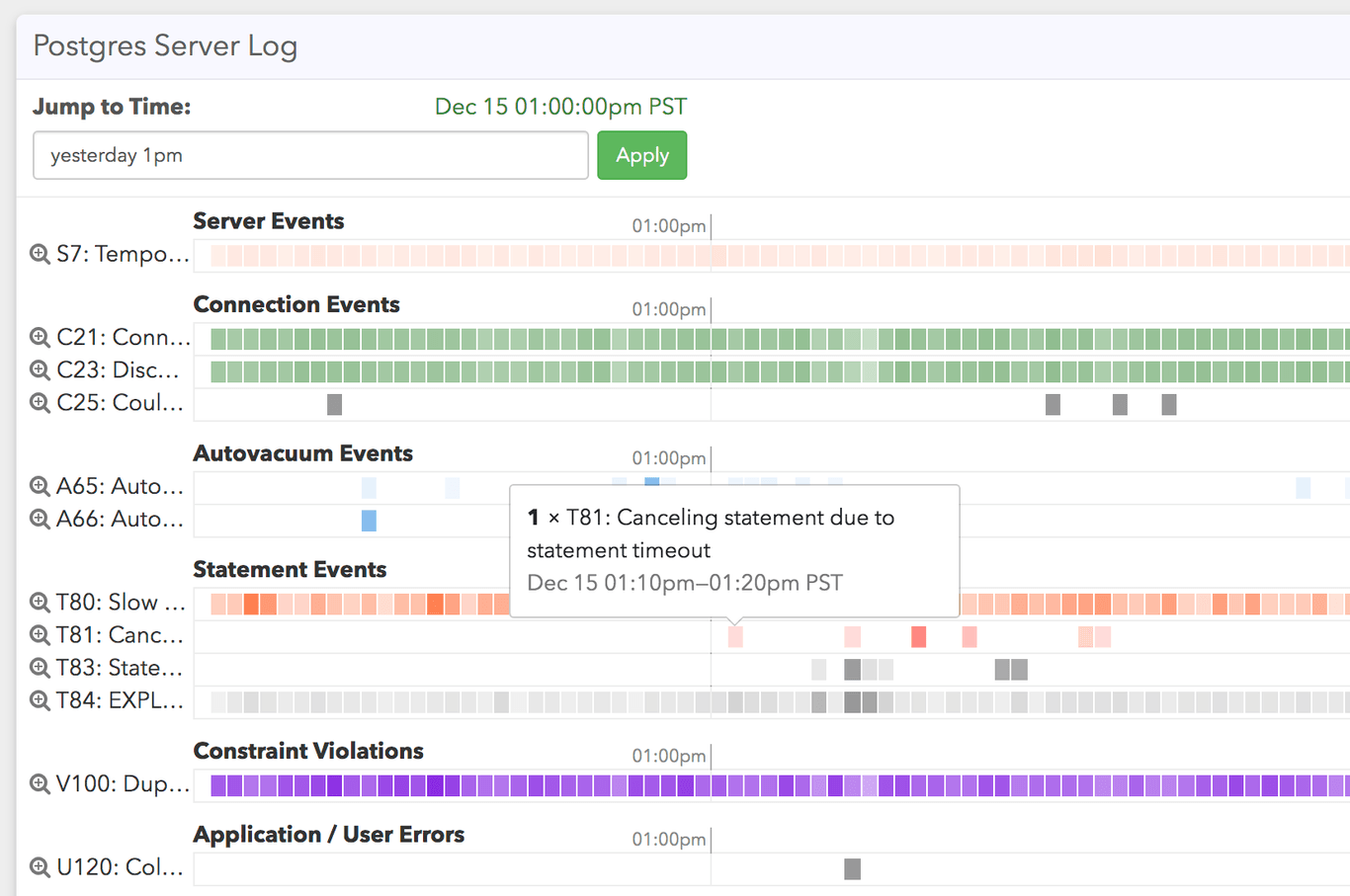Screen dimensions: 1350x896
Task: Click zoom icon next to U120: Col…
Action: 40,867
